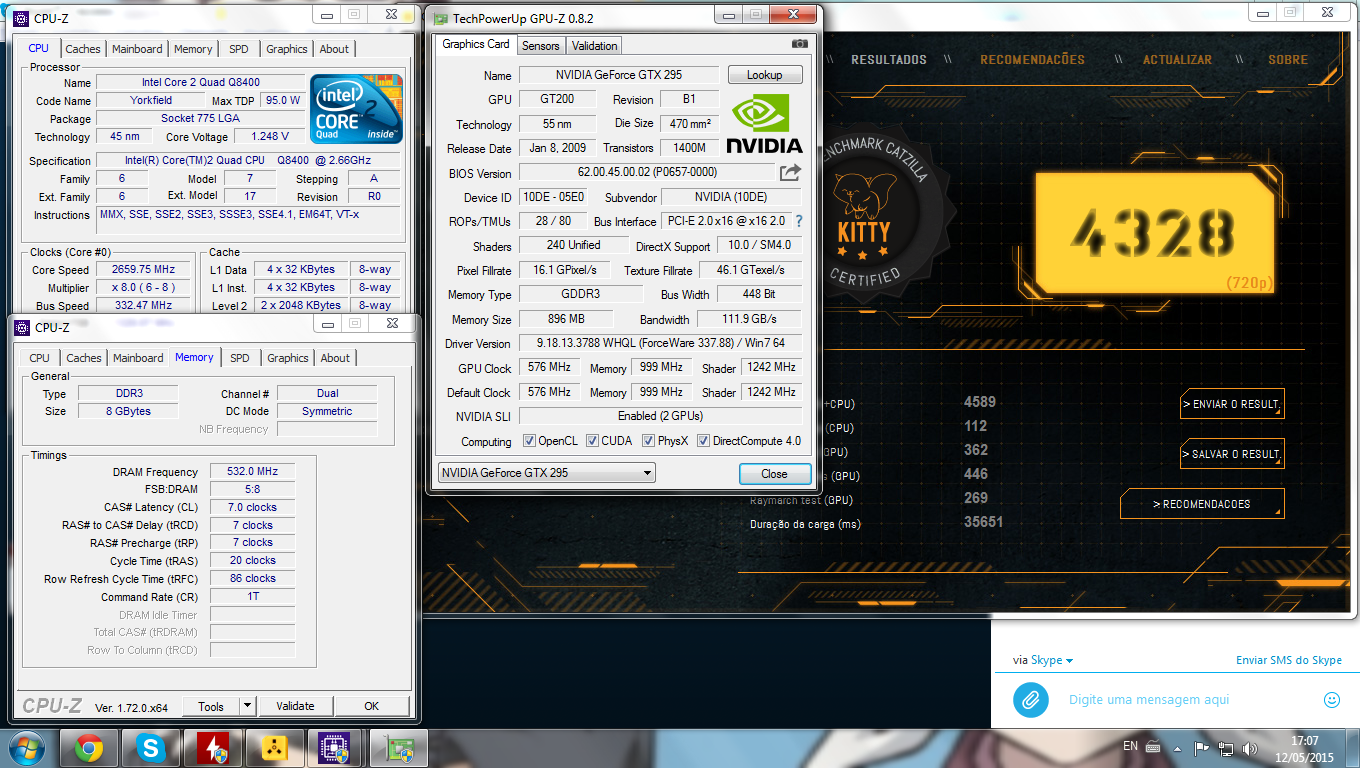1360x768 pixels.
Task: Open the 'via Skype' dropdown
Action: tap(1043, 660)
